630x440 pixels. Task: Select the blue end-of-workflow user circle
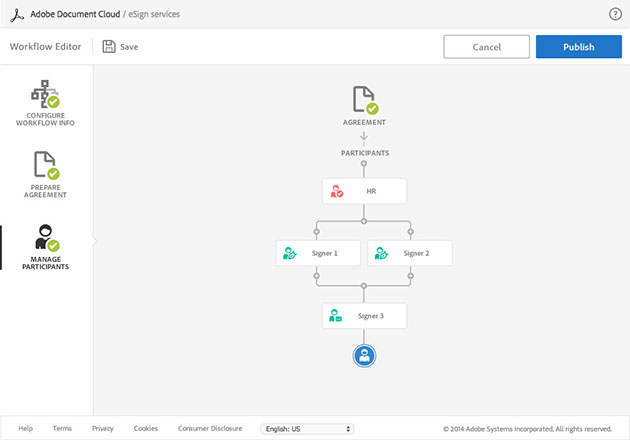tap(364, 355)
